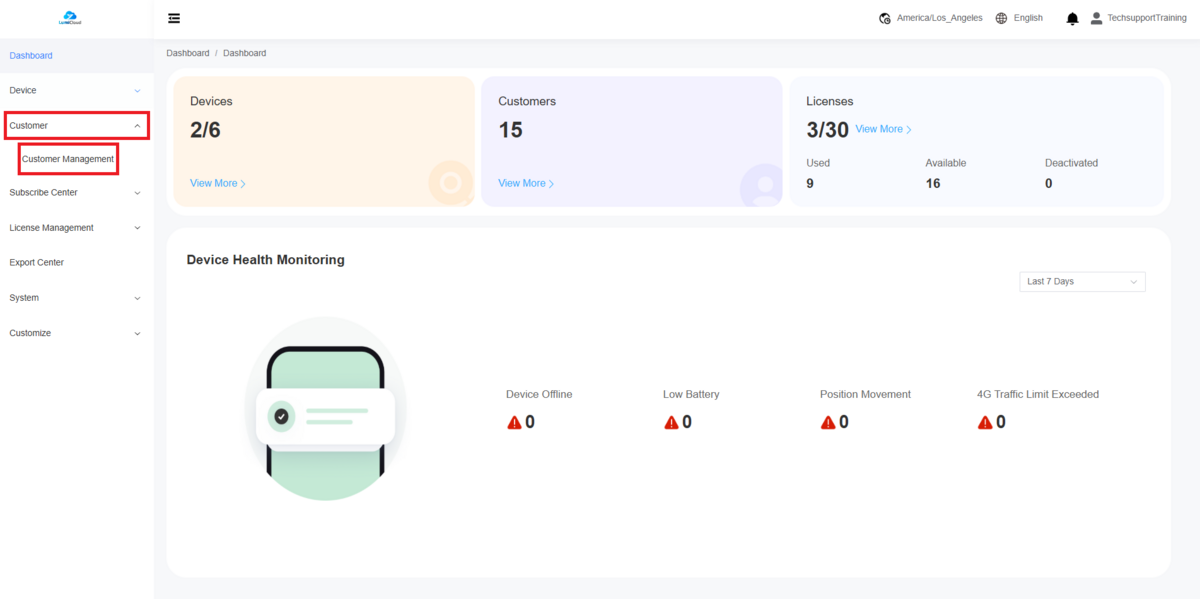Click View More on Devices card

click(x=217, y=183)
